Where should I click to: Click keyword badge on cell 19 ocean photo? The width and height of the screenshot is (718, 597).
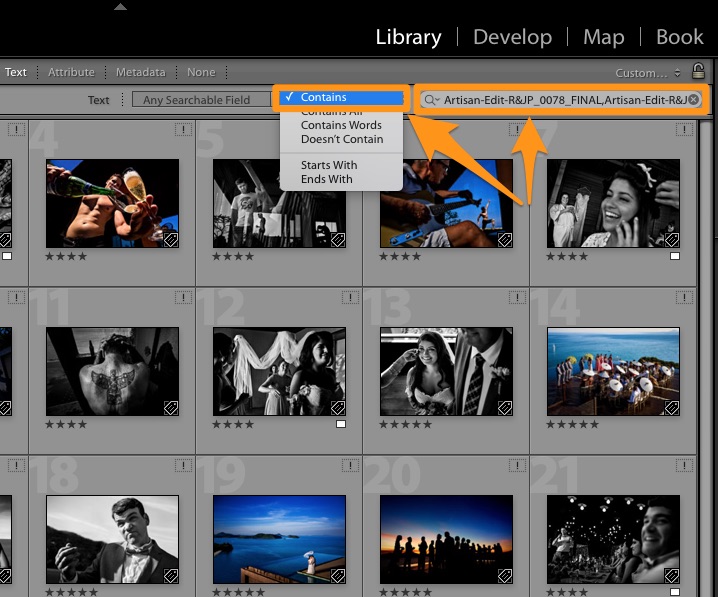point(338,575)
